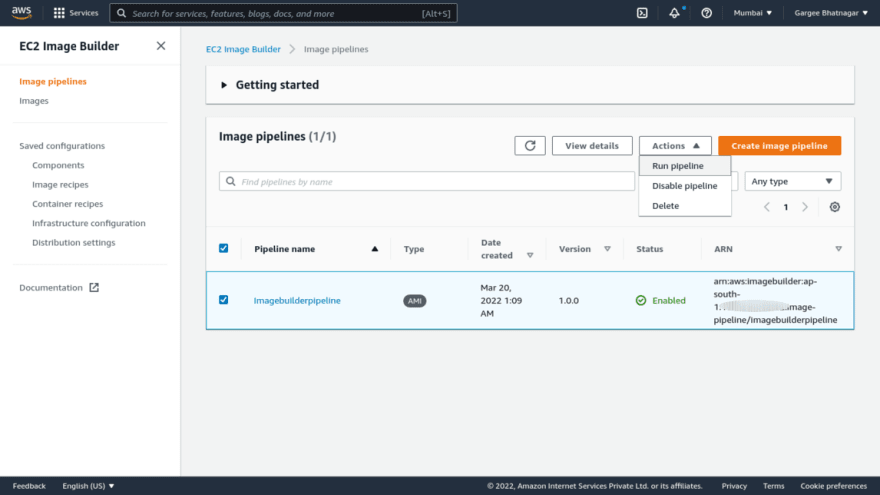
Task: Toggle the select-all pipelines checkbox
Action: pyautogui.click(x=223, y=248)
